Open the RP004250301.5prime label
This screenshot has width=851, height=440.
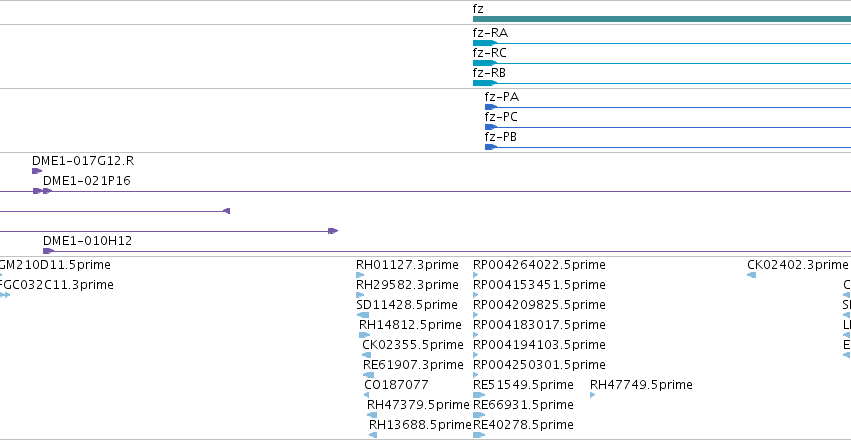(539, 365)
